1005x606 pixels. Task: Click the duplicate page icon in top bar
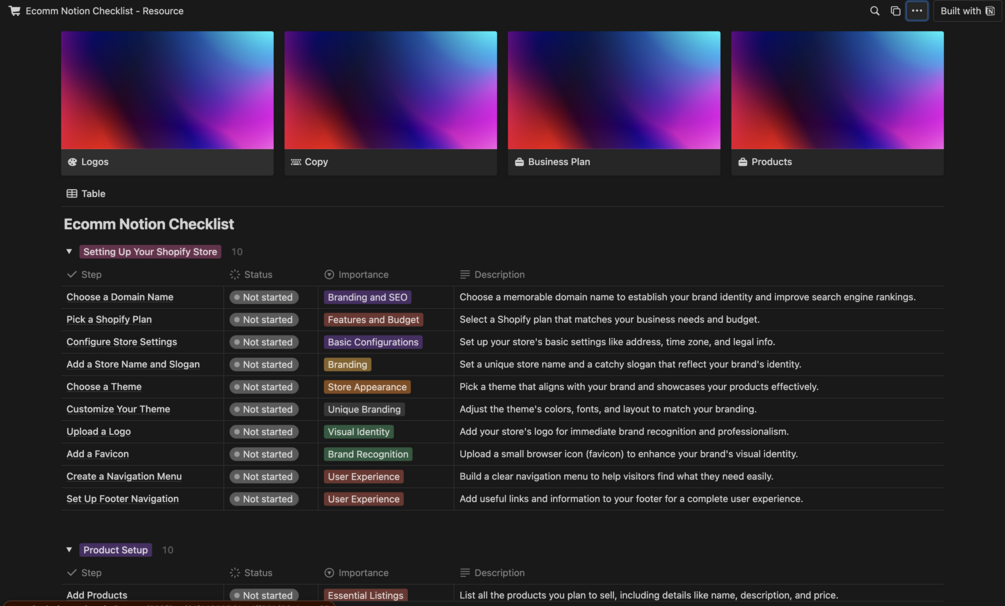[x=895, y=11]
